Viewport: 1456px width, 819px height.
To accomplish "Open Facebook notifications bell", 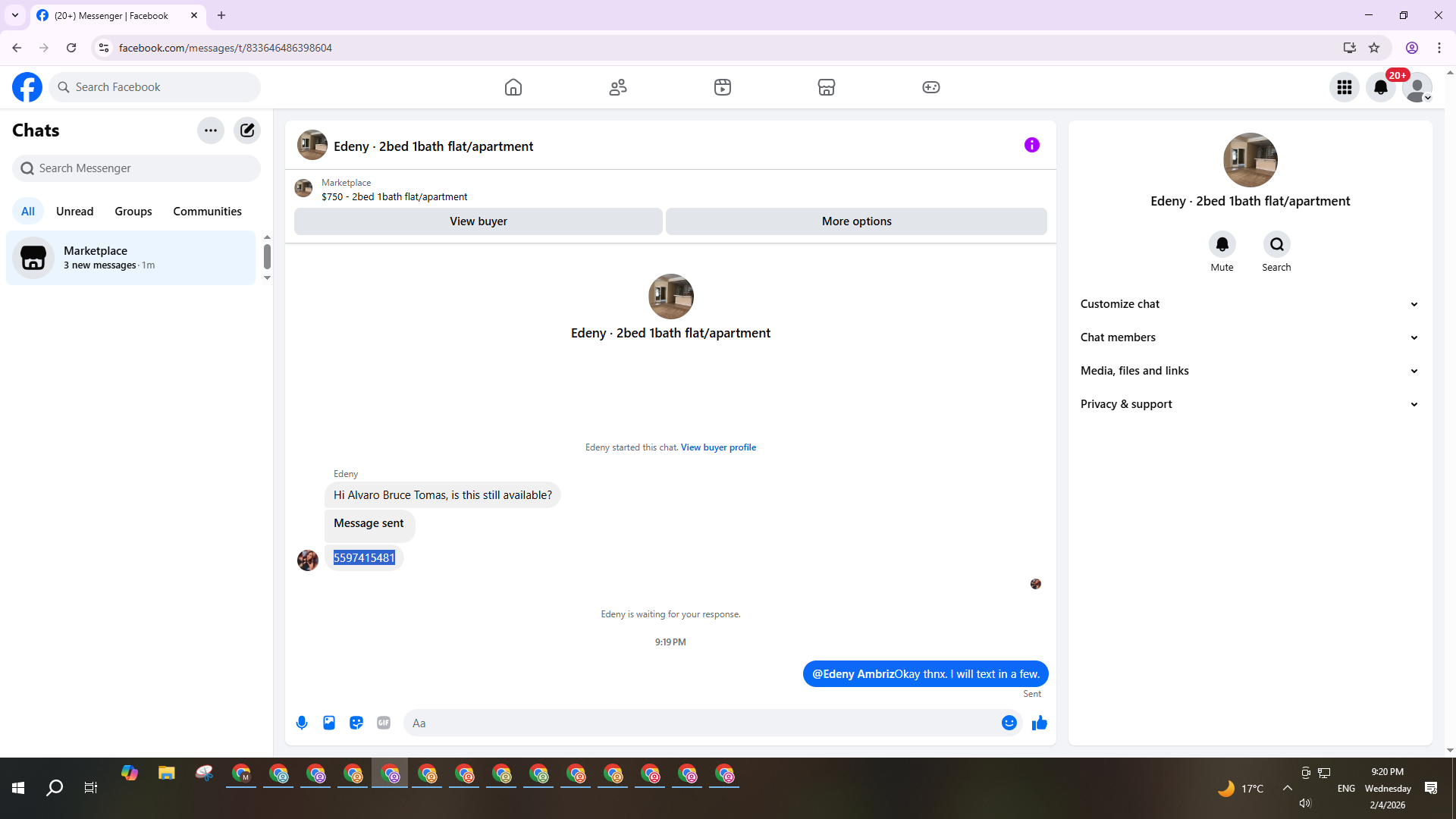I will pos(1381,87).
